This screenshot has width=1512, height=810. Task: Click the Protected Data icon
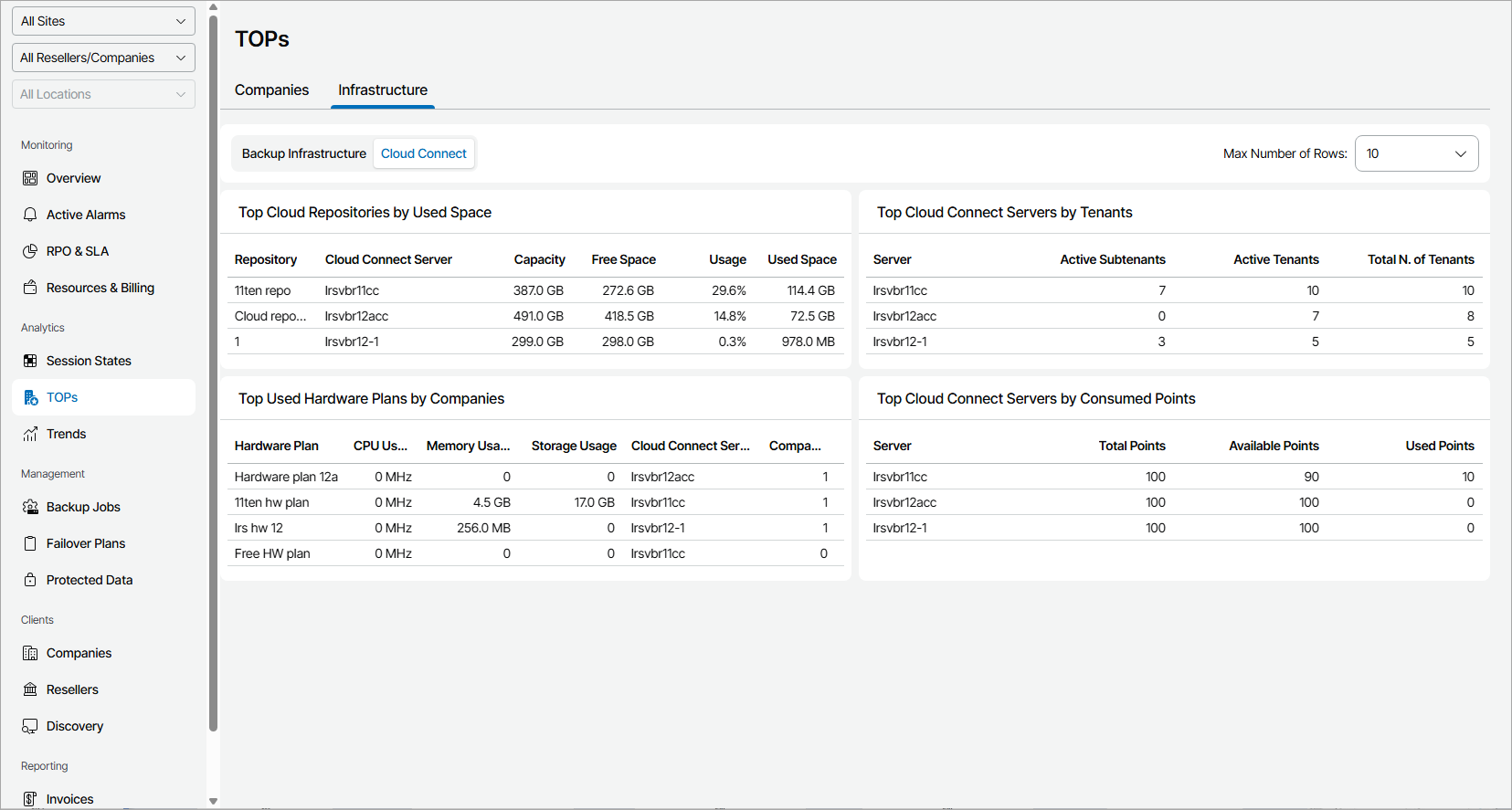(30, 580)
